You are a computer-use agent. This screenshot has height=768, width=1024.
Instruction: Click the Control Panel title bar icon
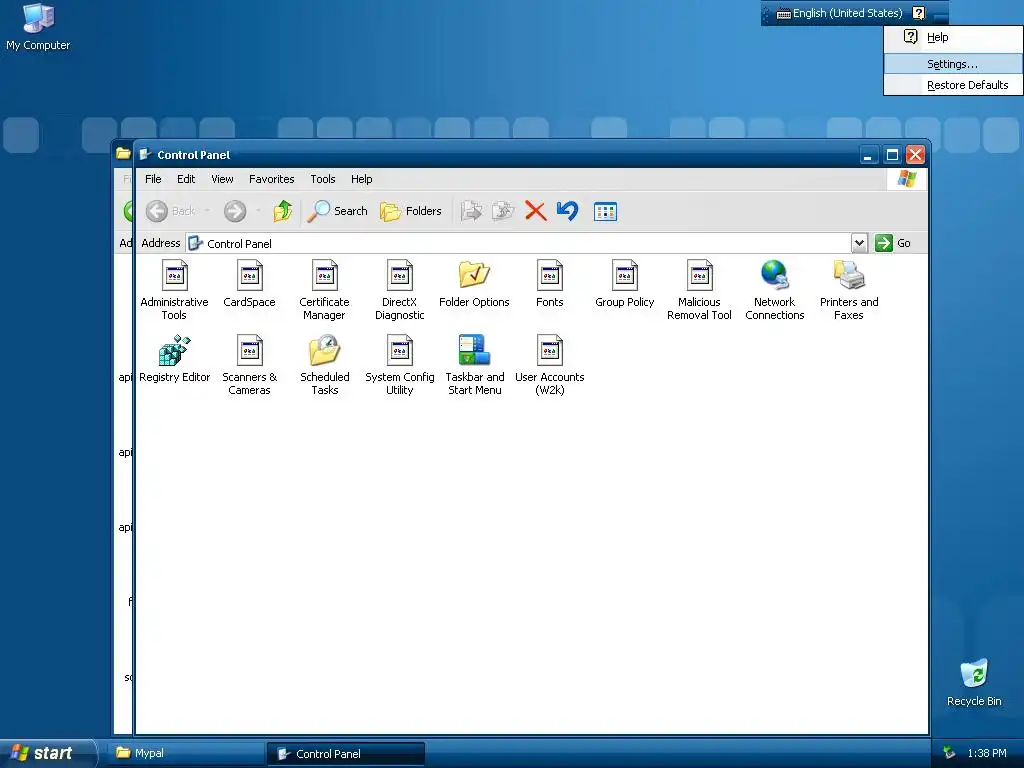point(146,155)
